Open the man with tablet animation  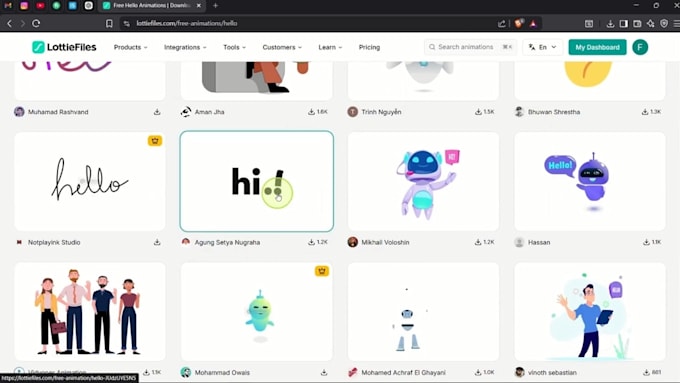590,311
